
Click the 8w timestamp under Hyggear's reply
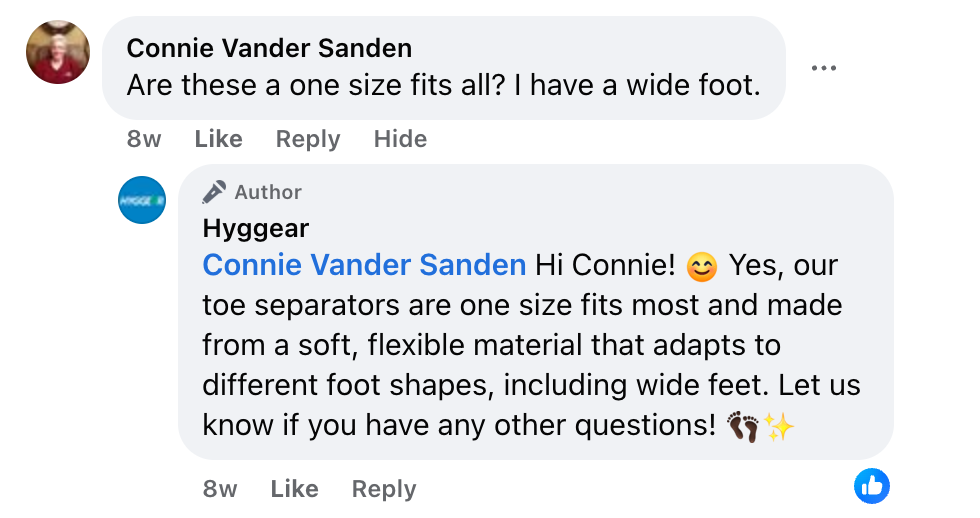tap(220, 489)
